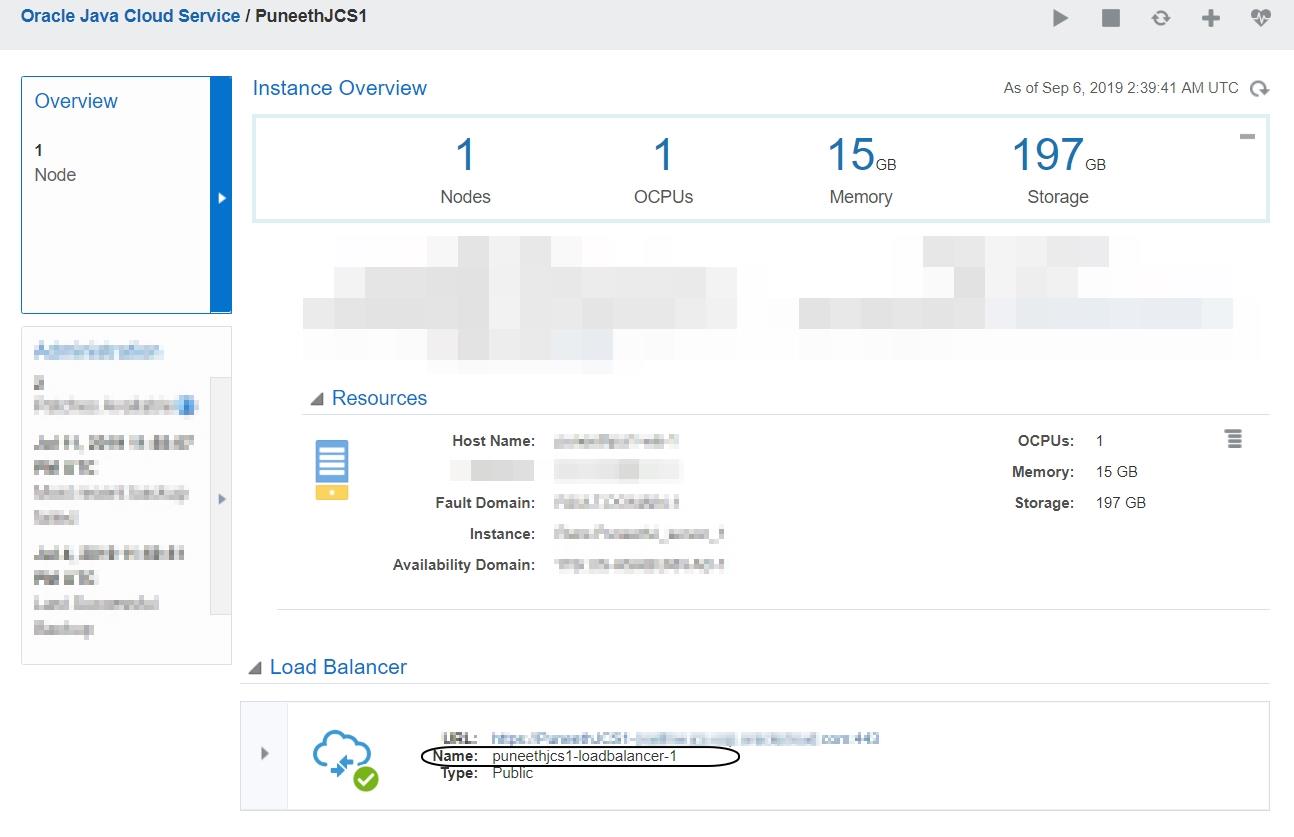The image size is (1294, 837).
Task: Expand the Administration tile side arrow
Action: pyautogui.click(x=222, y=498)
